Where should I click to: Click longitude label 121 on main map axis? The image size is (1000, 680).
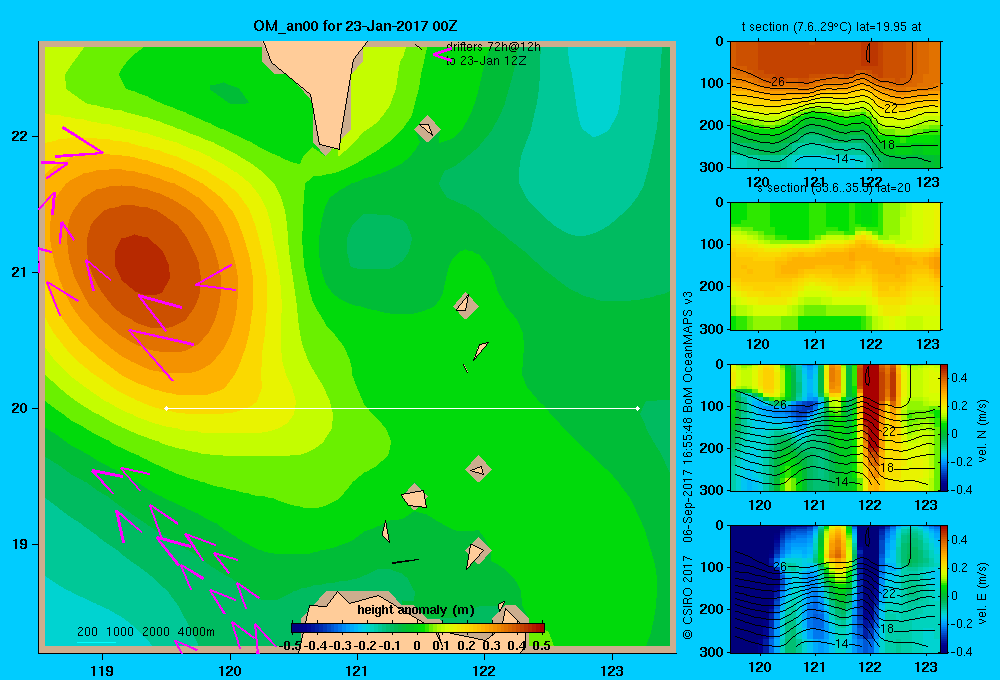coord(357,670)
